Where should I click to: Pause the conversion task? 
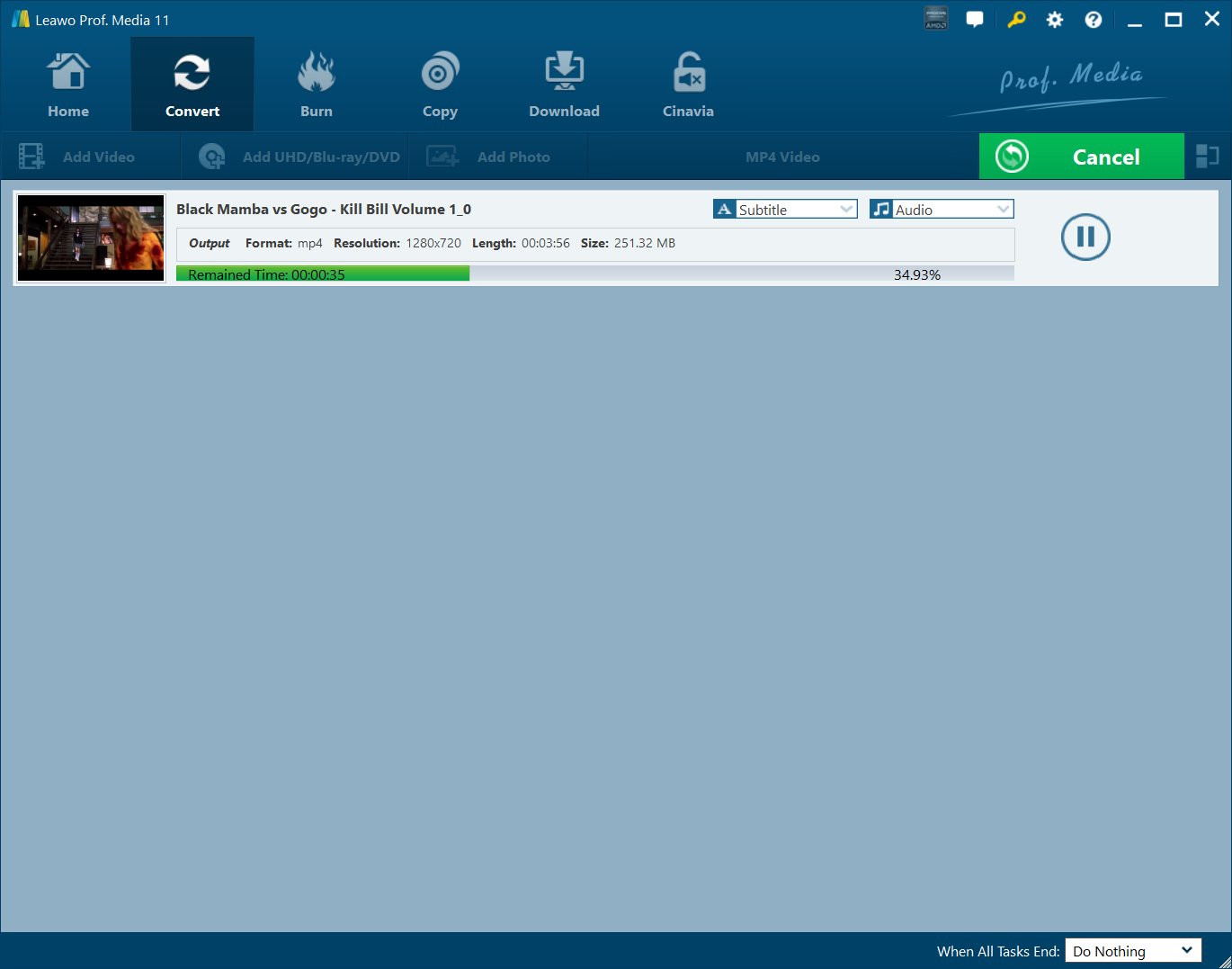(x=1085, y=237)
